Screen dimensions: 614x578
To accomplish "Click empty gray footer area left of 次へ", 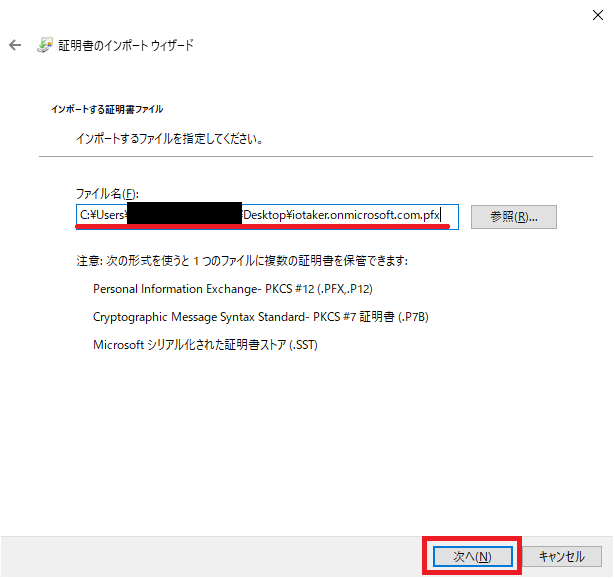I will tap(200, 556).
